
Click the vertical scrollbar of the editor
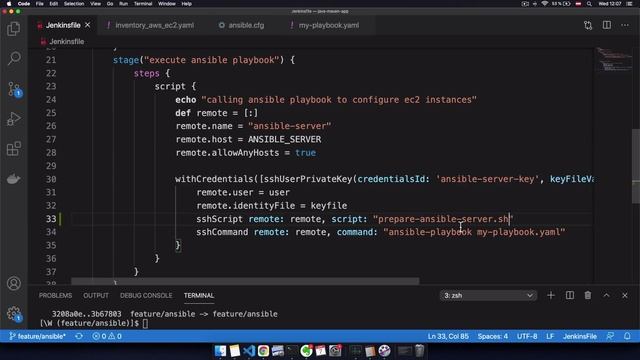click(x=636, y=165)
